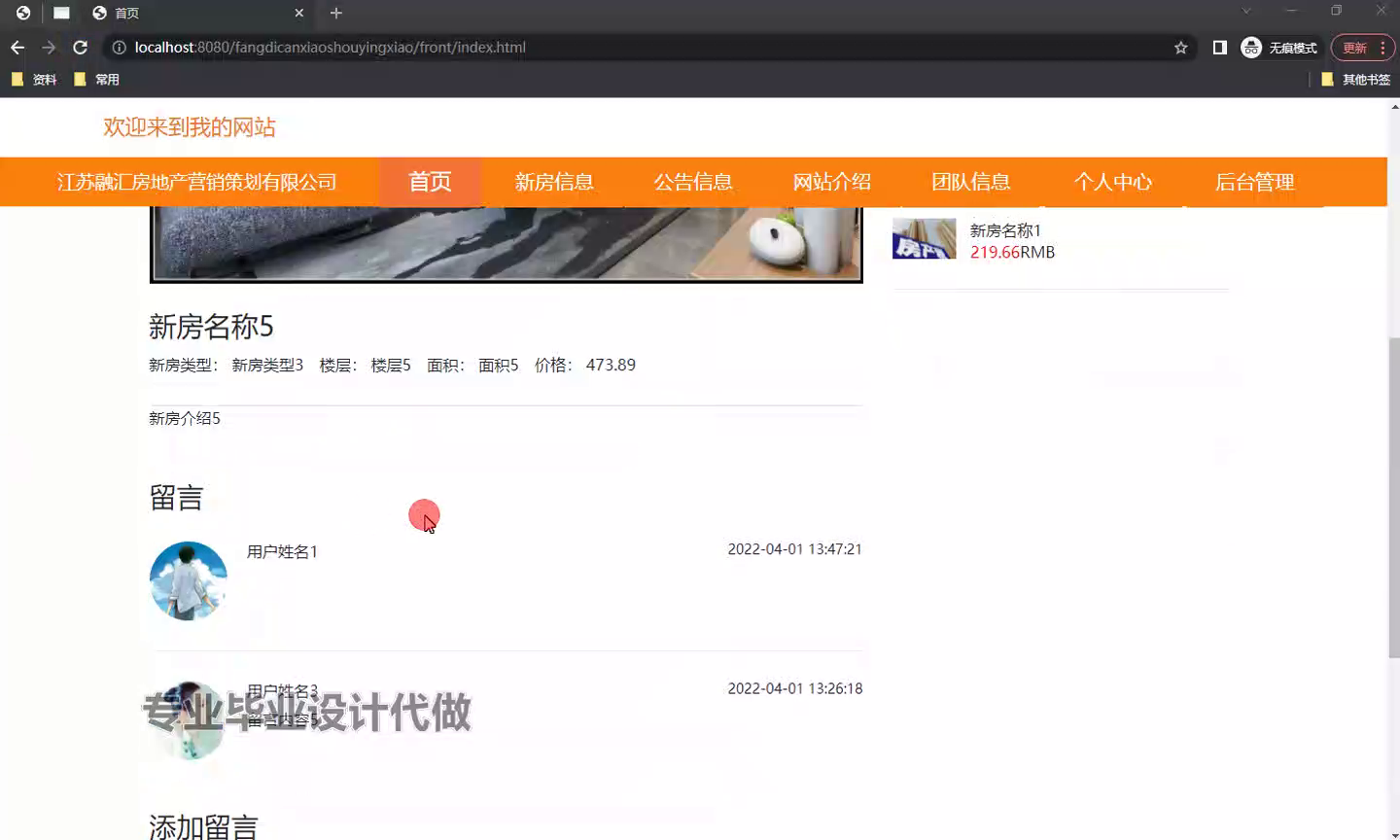
Task: Open a new tab with the plus icon
Action: [x=335, y=14]
